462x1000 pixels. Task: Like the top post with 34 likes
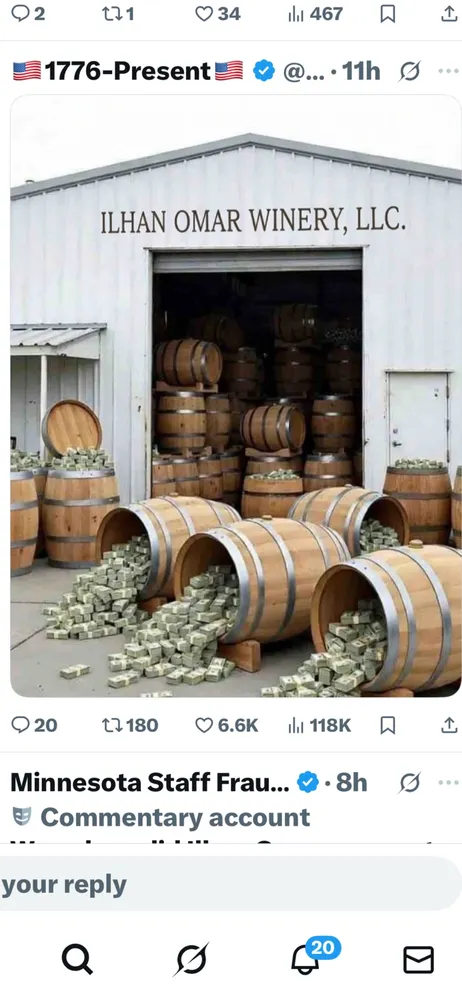click(218, 13)
